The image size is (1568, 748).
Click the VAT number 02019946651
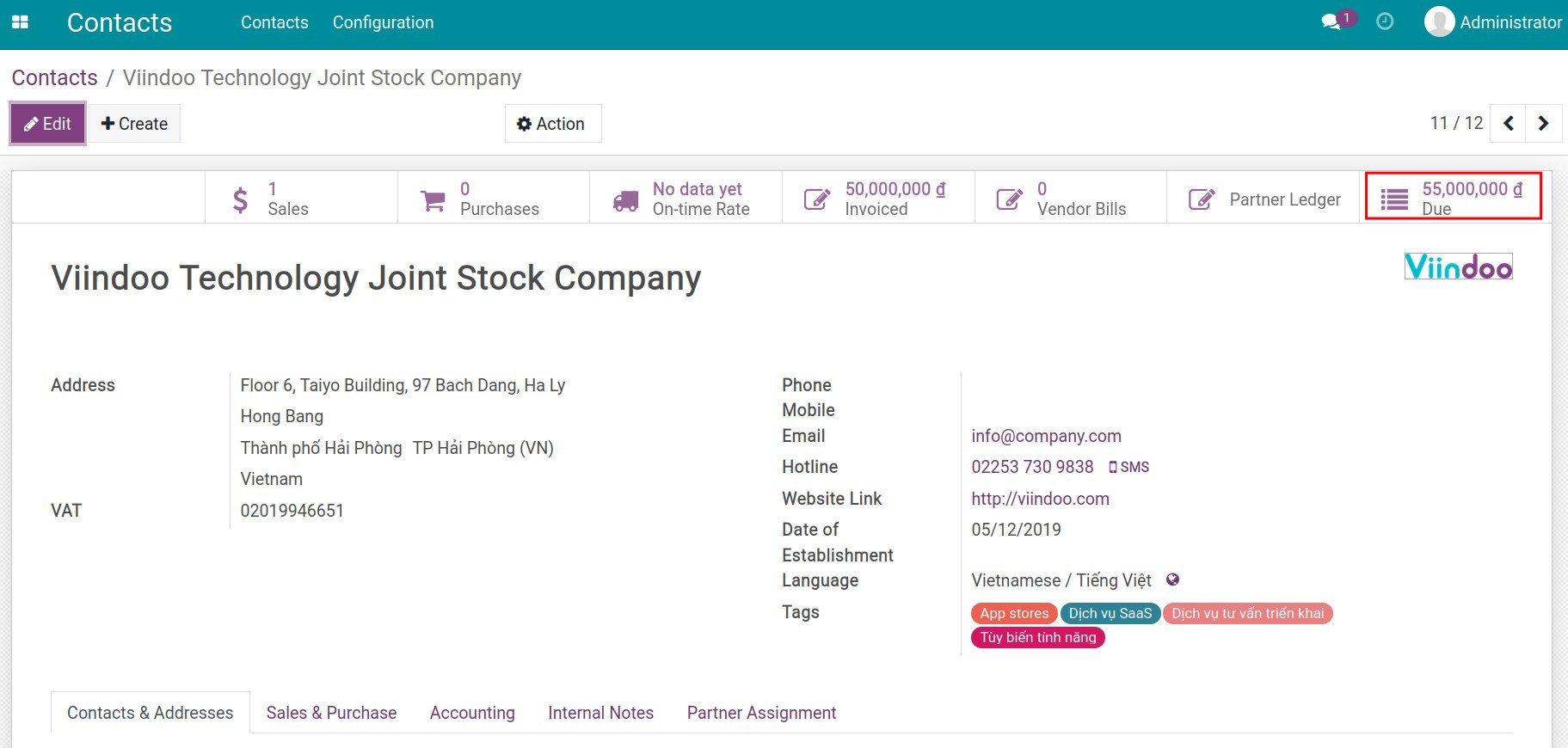pos(292,511)
